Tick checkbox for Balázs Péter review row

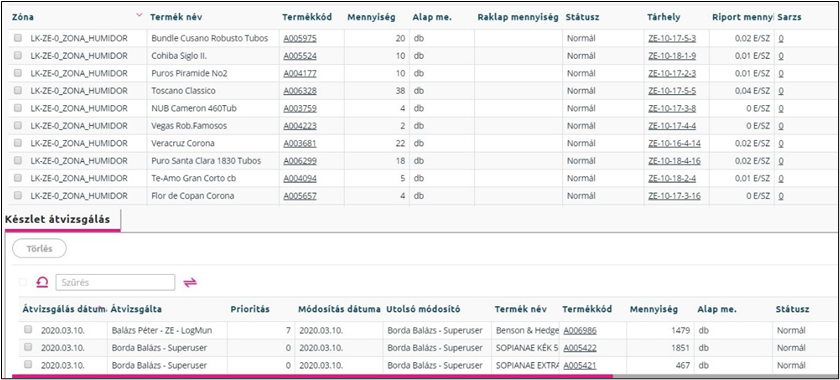[x=28, y=330]
